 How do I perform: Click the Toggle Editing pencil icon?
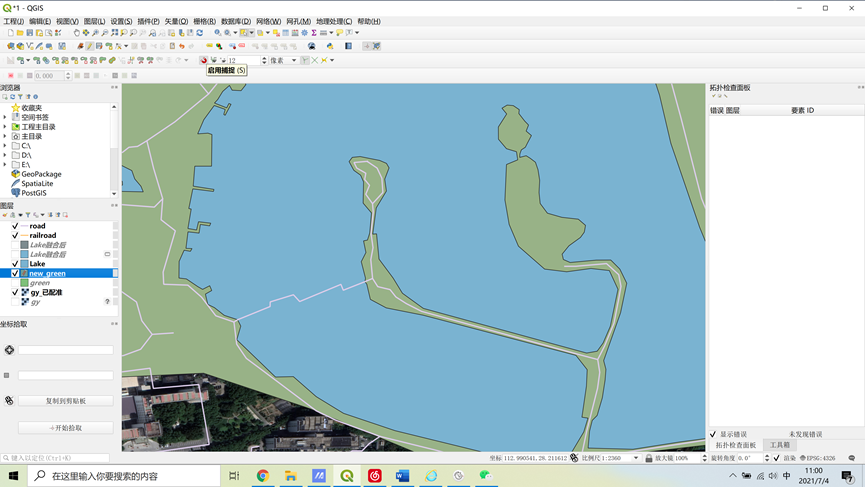(89, 46)
